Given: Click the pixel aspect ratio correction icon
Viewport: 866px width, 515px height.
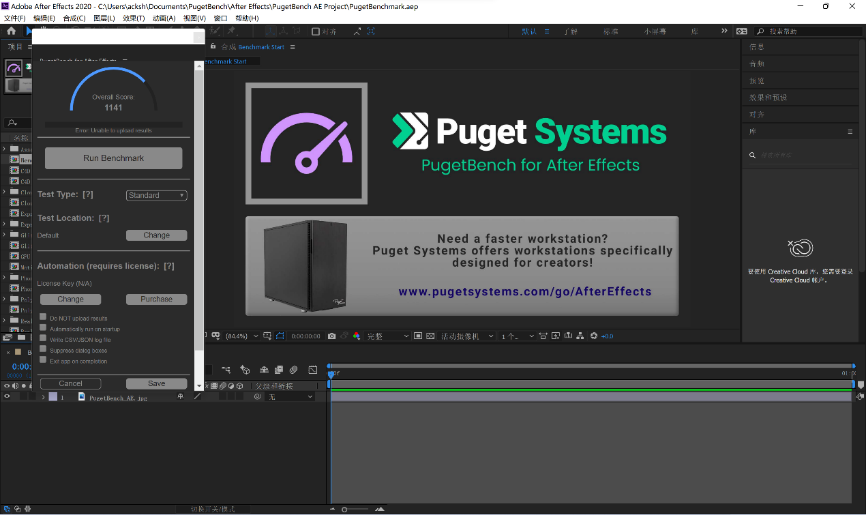Looking at the screenshot, I should [543, 336].
